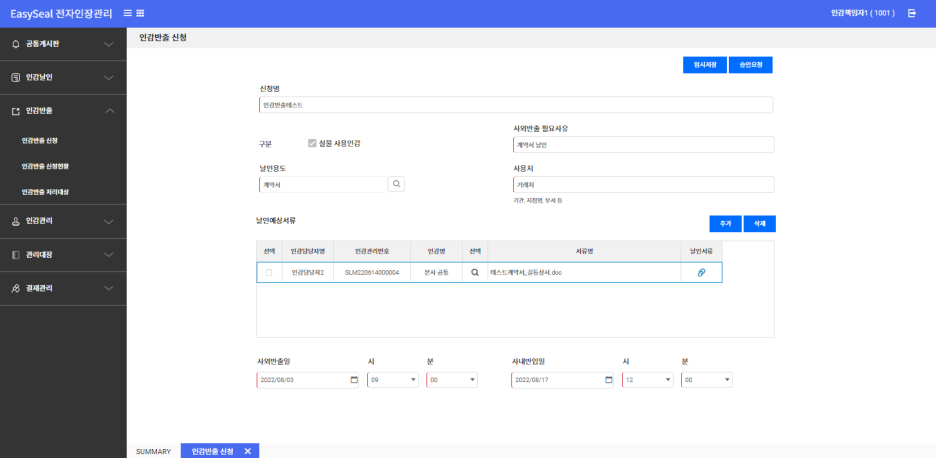
Task: Click the 서류명 column header
Action: (584, 251)
